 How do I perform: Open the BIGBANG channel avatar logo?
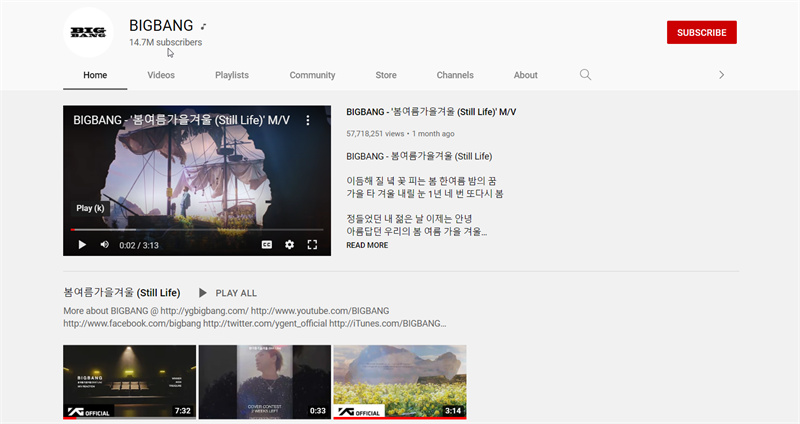point(88,32)
